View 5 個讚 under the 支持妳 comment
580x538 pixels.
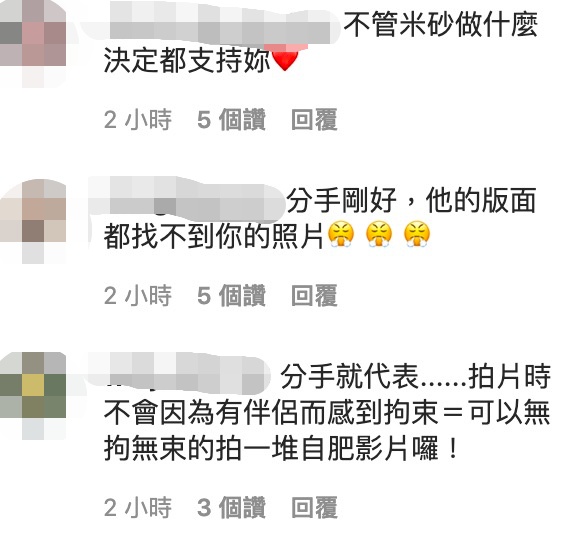pyautogui.click(x=231, y=120)
